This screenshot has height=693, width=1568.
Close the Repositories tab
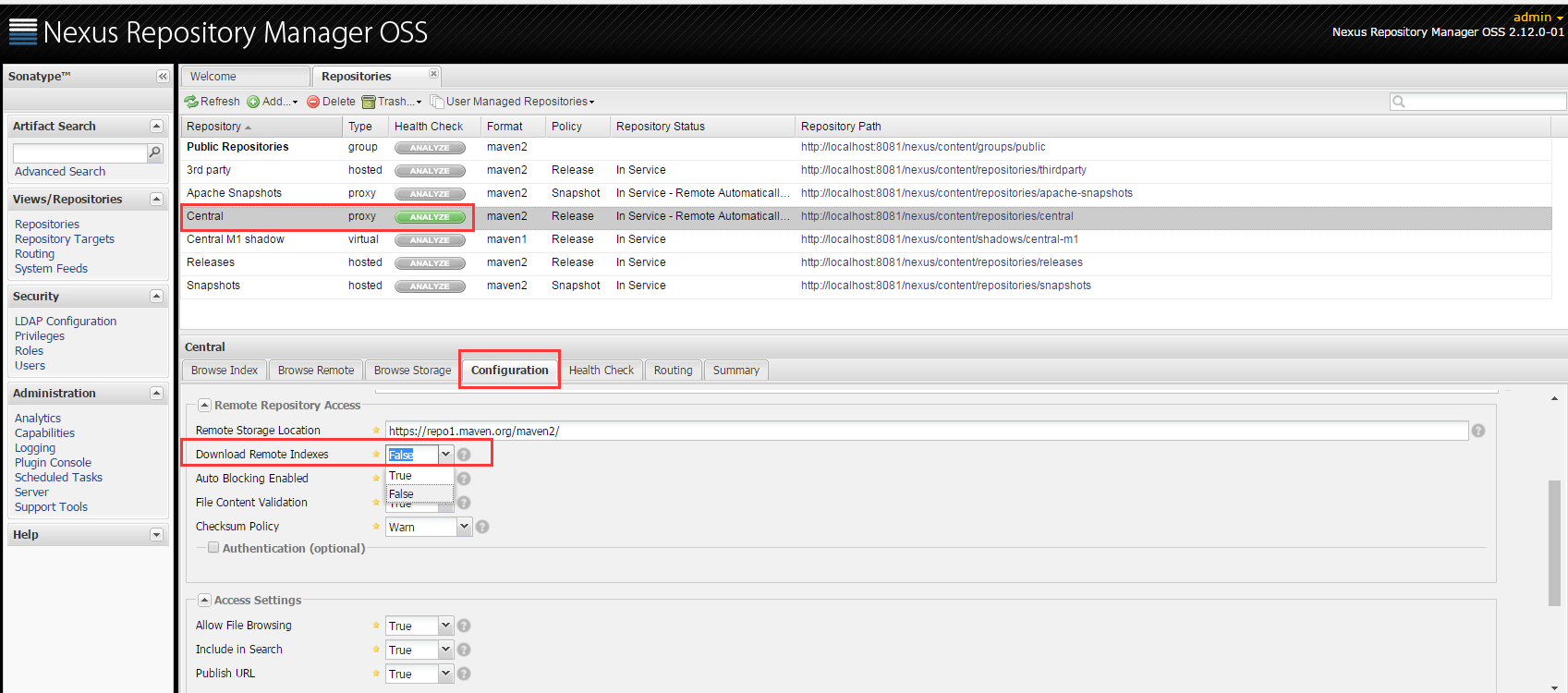click(x=433, y=73)
